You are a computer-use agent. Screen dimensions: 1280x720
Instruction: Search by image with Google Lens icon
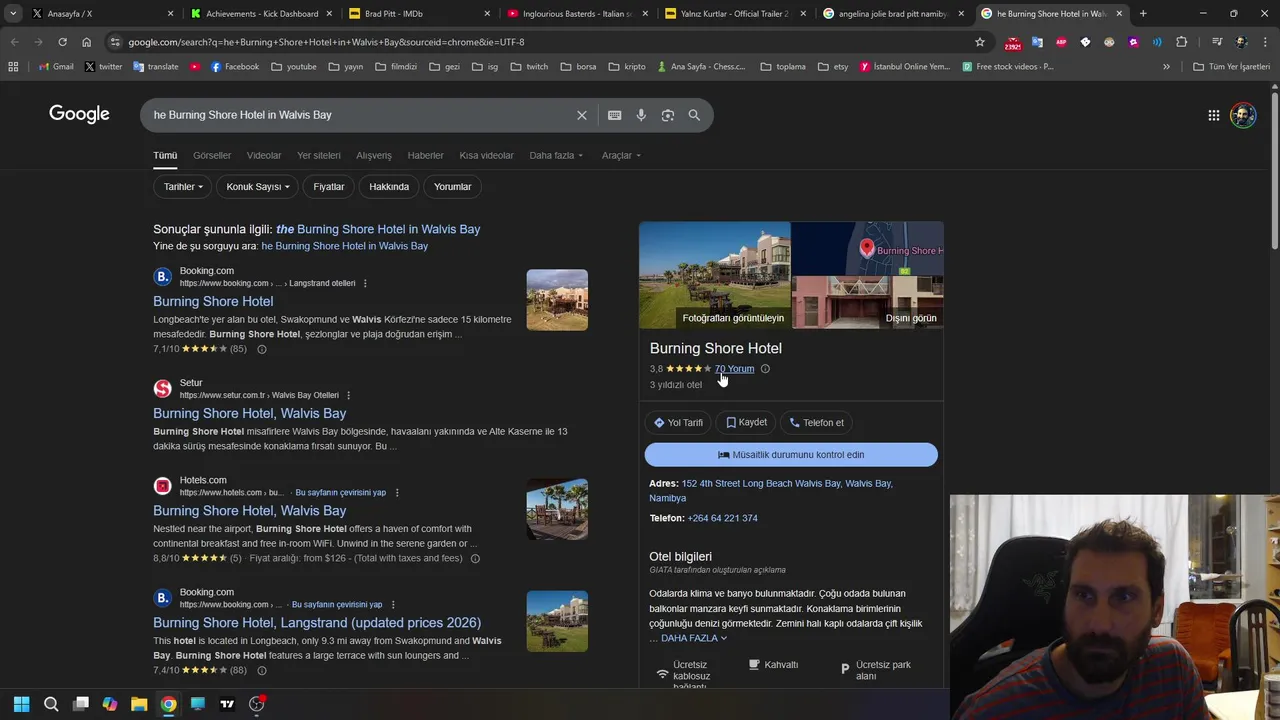[x=668, y=115]
